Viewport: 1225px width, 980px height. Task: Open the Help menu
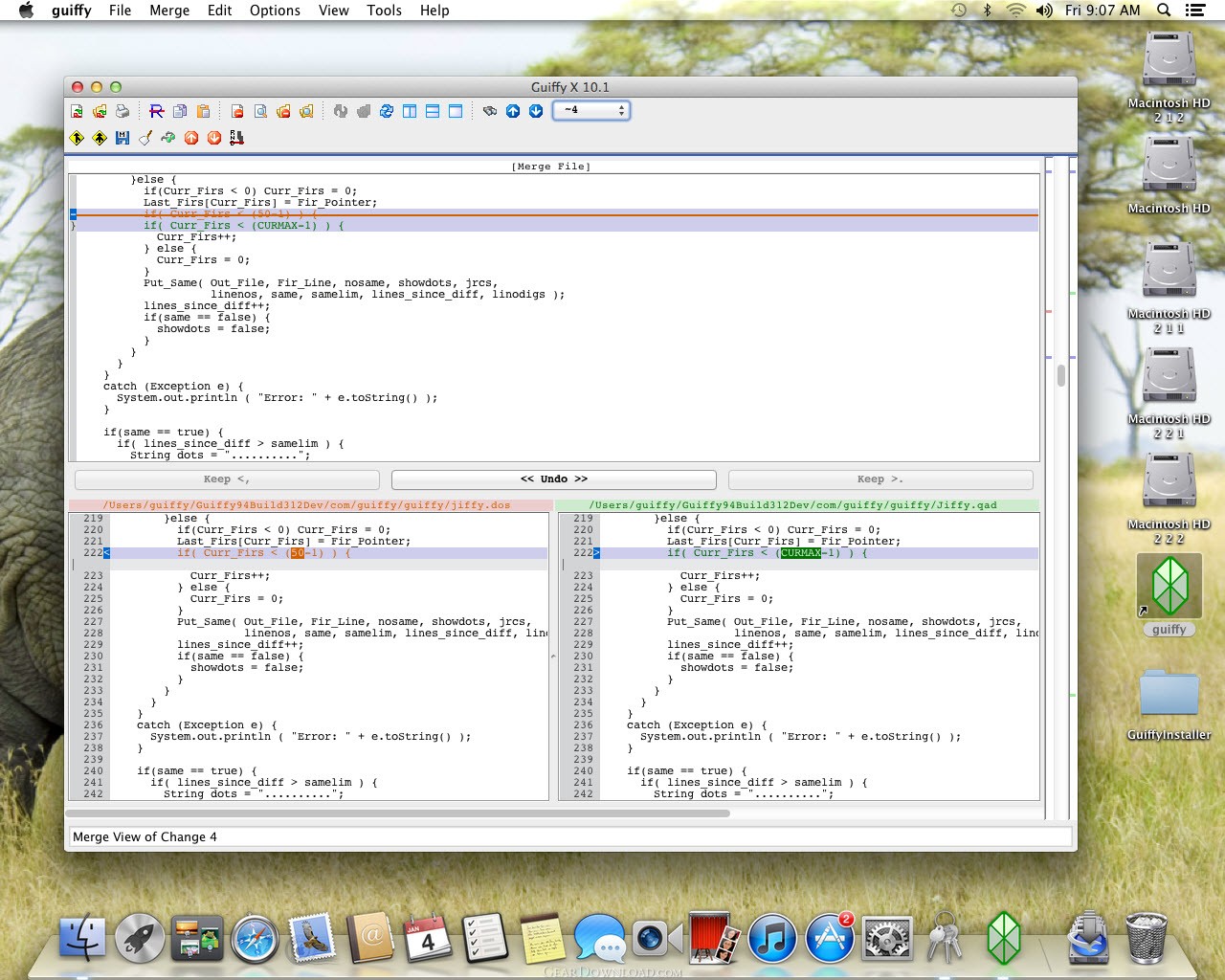(434, 10)
